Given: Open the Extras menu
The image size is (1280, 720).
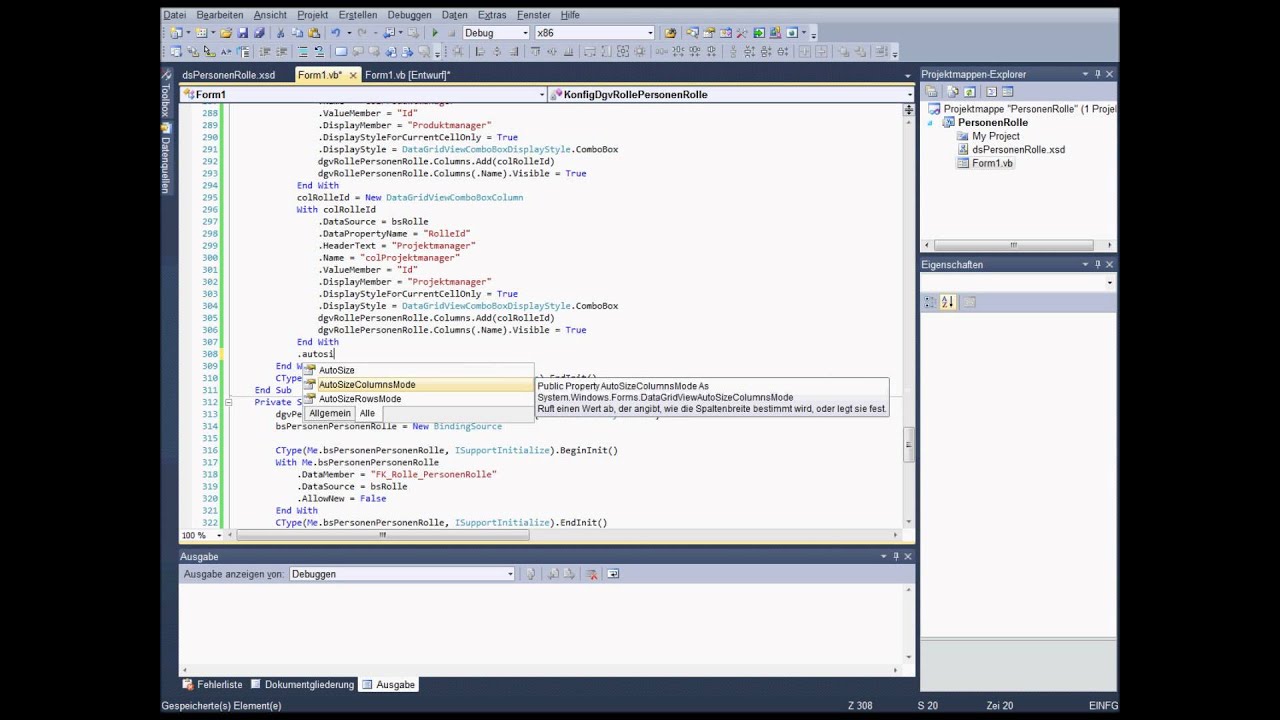Looking at the screenshot, I should pos(492,15).
